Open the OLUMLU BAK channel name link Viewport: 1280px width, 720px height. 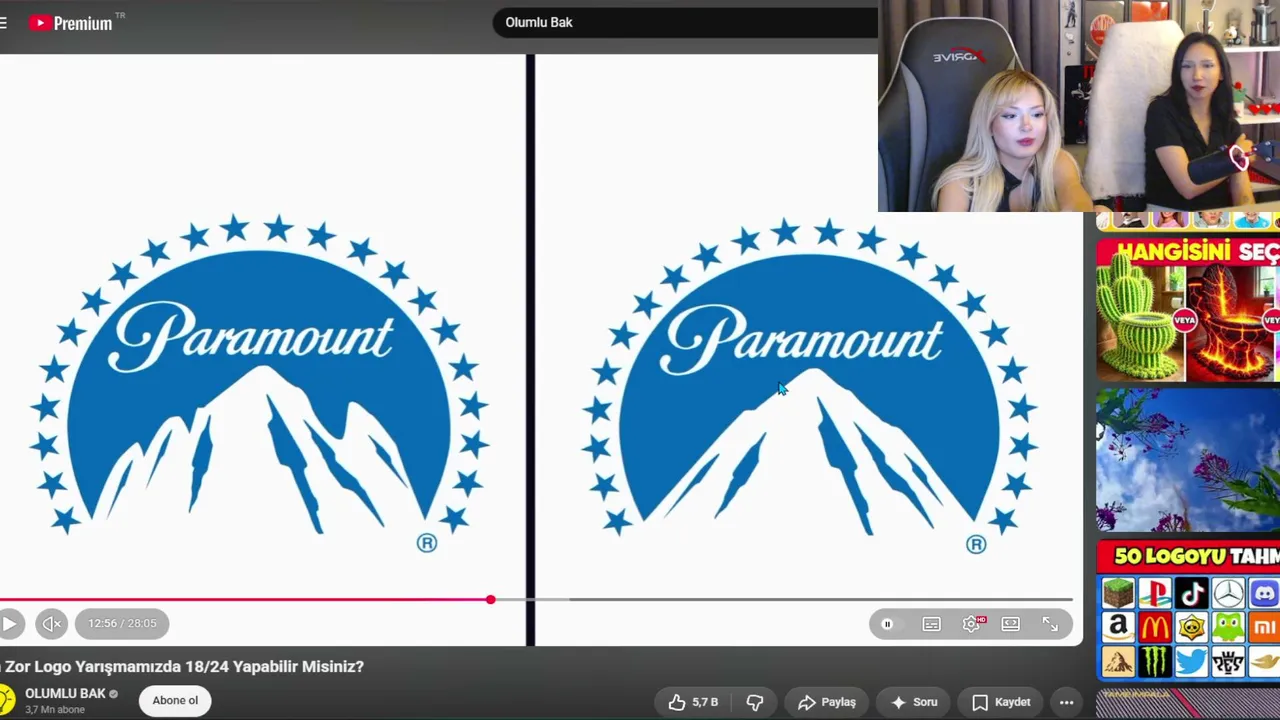pyautogui.click(x=65, y=693)
